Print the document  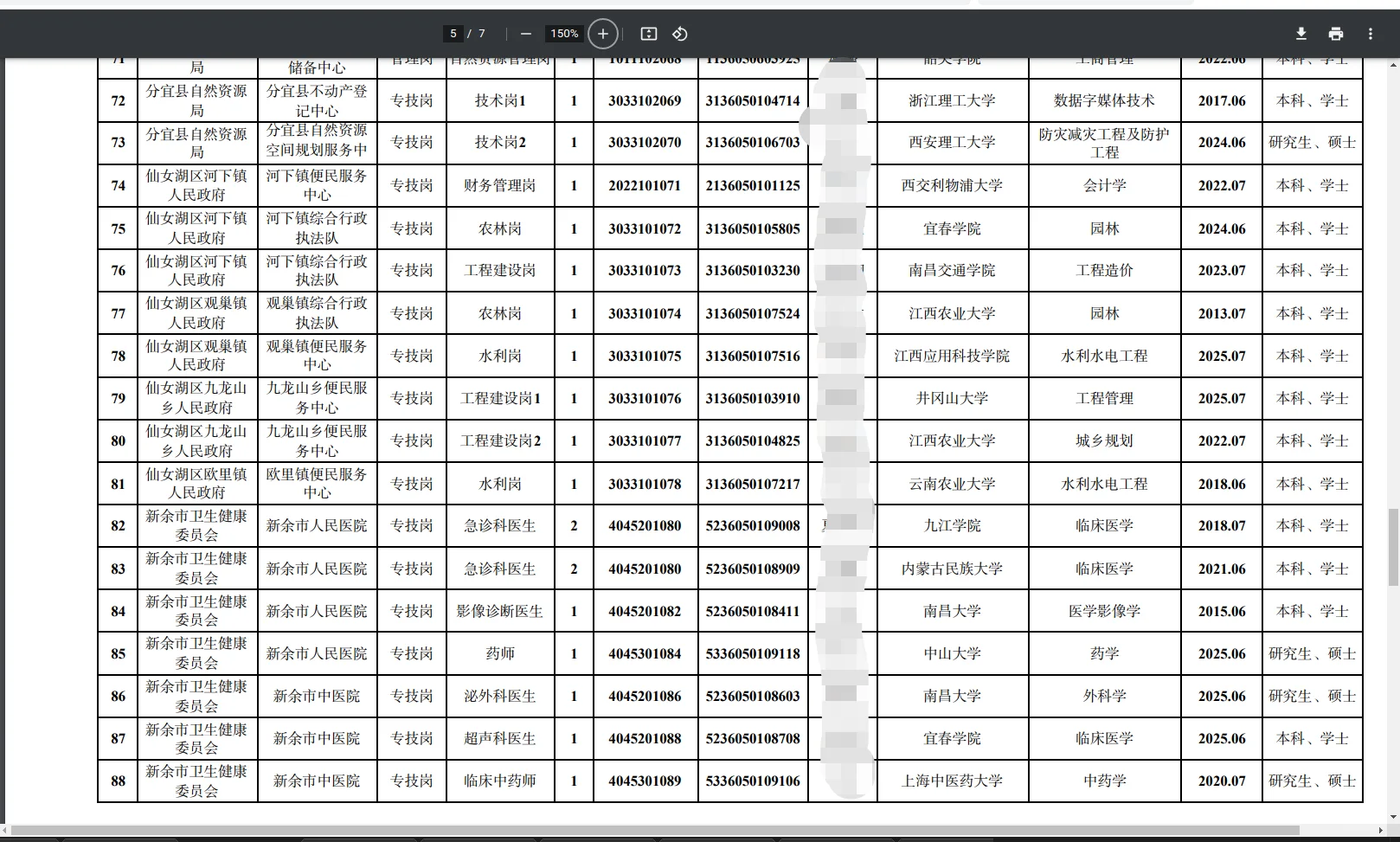[x=1335, y=33]
